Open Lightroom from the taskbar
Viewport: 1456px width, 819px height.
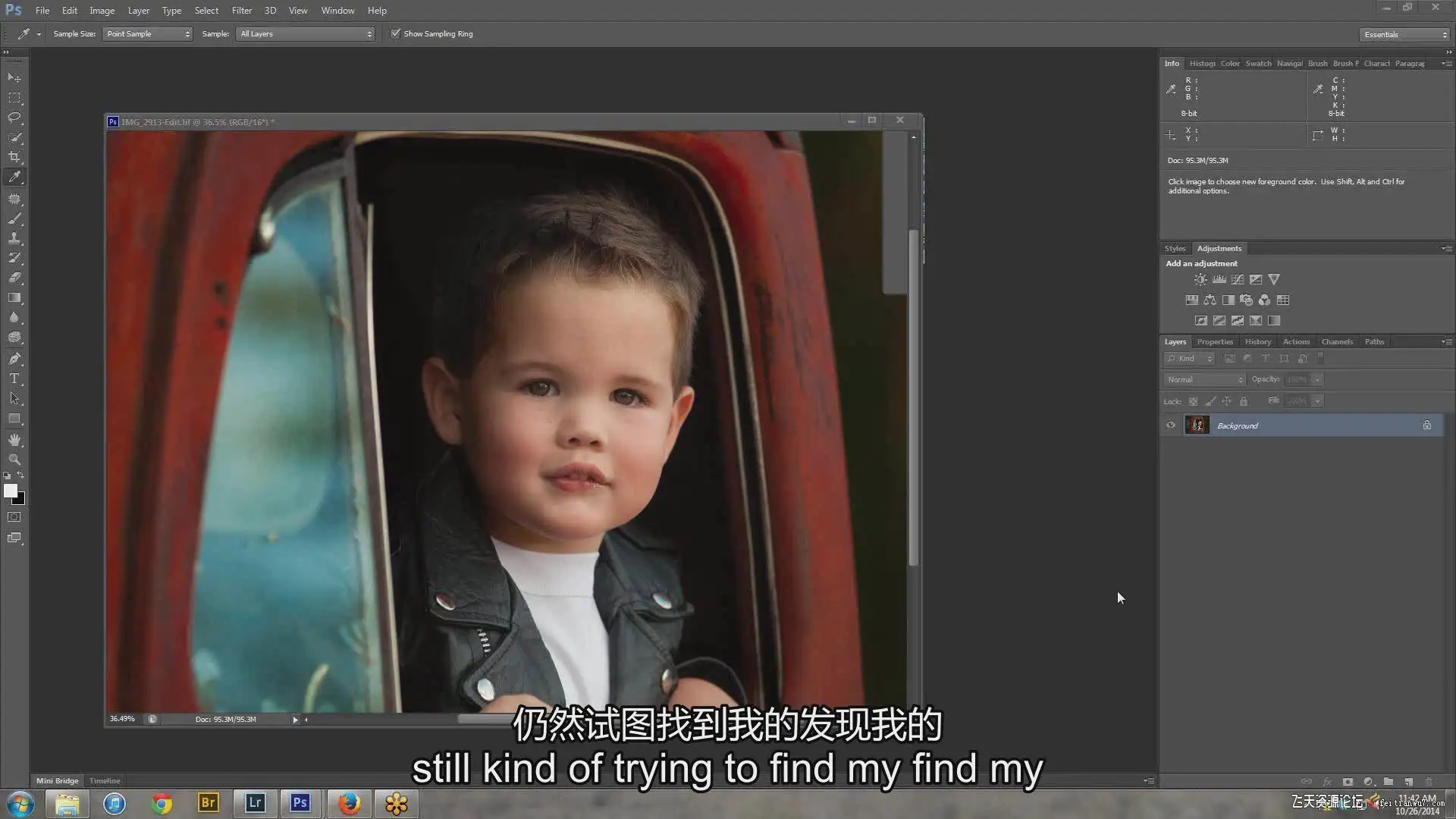[x=255, y=803]
